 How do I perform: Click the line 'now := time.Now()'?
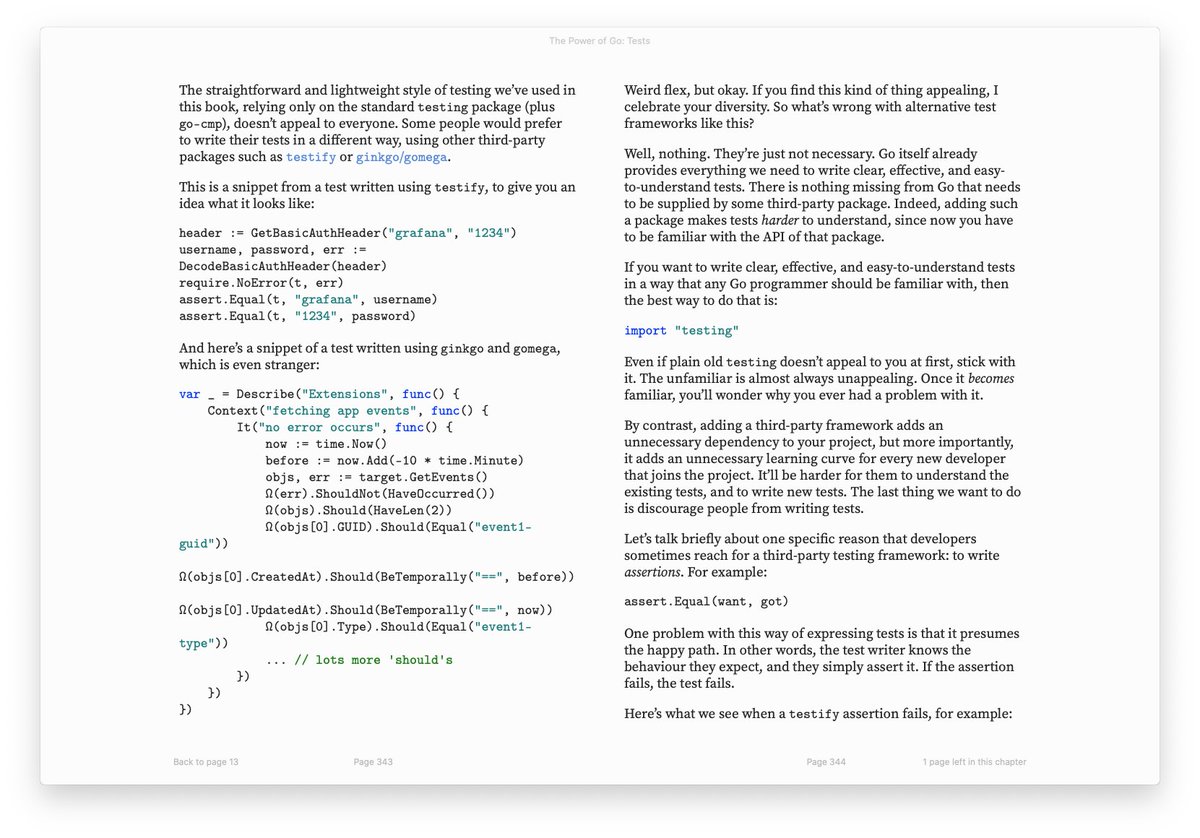(326, 444)
